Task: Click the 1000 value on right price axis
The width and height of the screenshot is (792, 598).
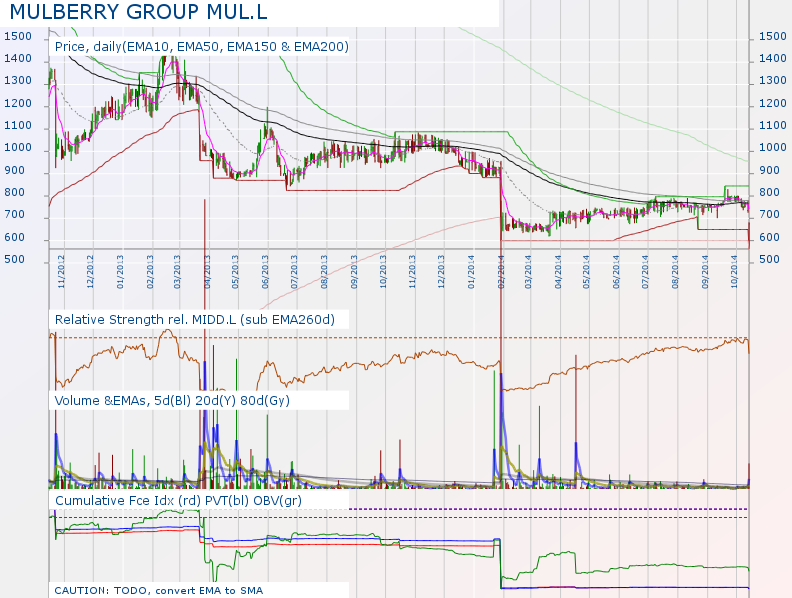Action: pos(773,148)
